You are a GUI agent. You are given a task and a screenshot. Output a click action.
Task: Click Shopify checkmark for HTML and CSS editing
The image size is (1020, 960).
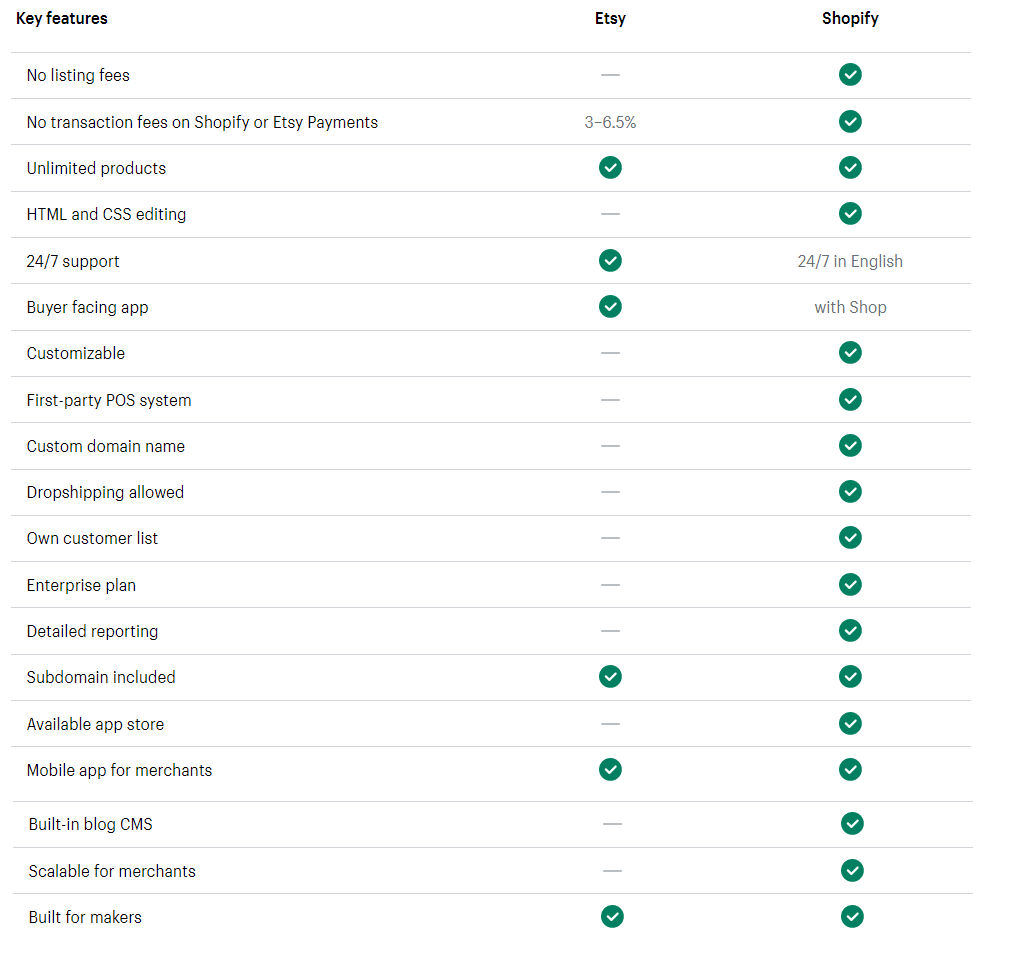pyautogui.click(x=850, y=213)
